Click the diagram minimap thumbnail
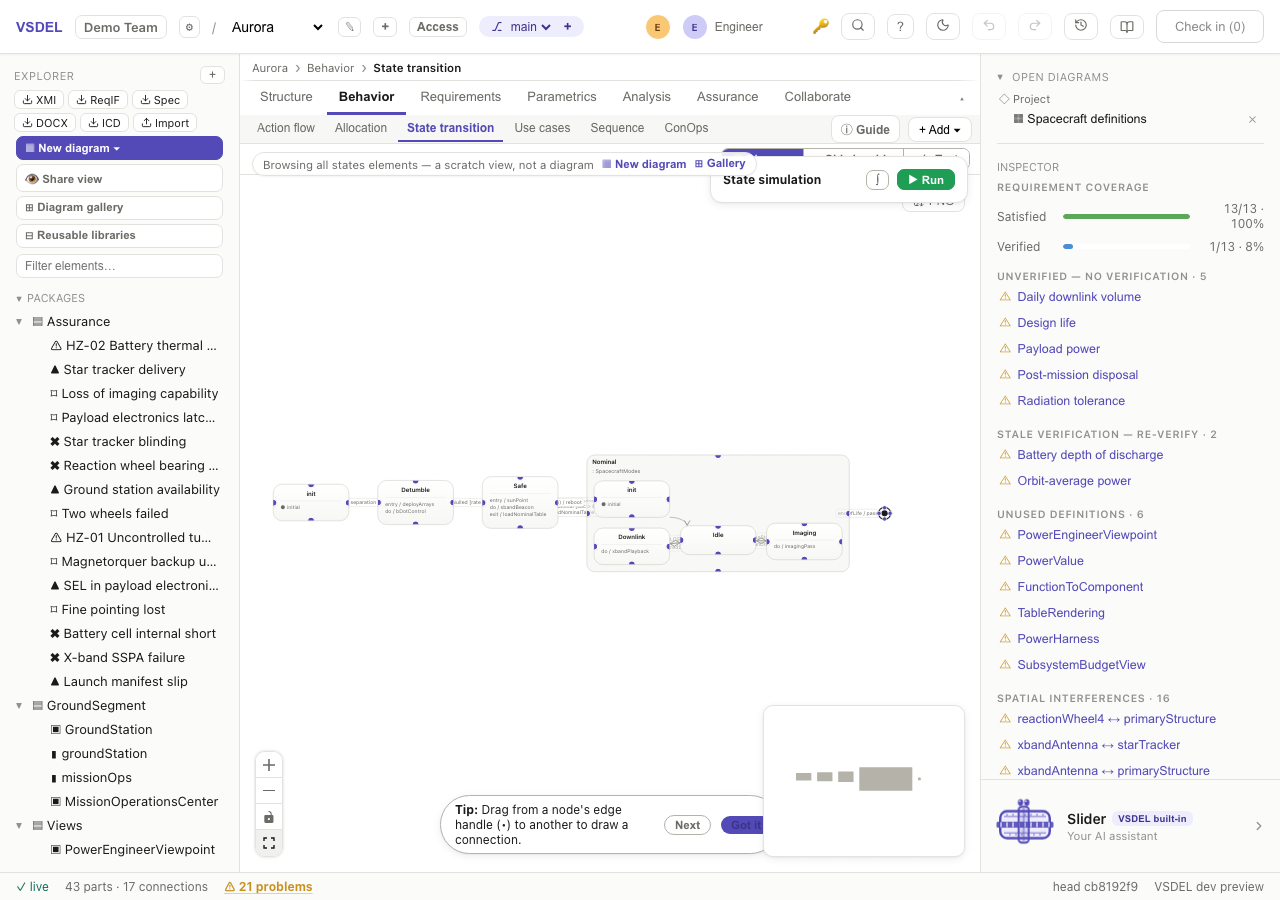Viewport: 1280px width, 900px height. (x=864, y=780)
